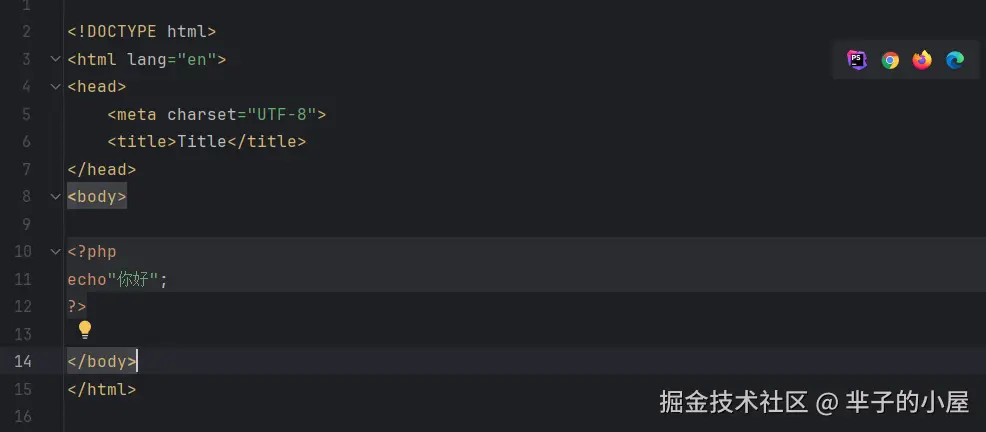The width and height of the screenshot is (986, 432).
Task: Click line number 2 in the gutter
Action: [26, 32]
